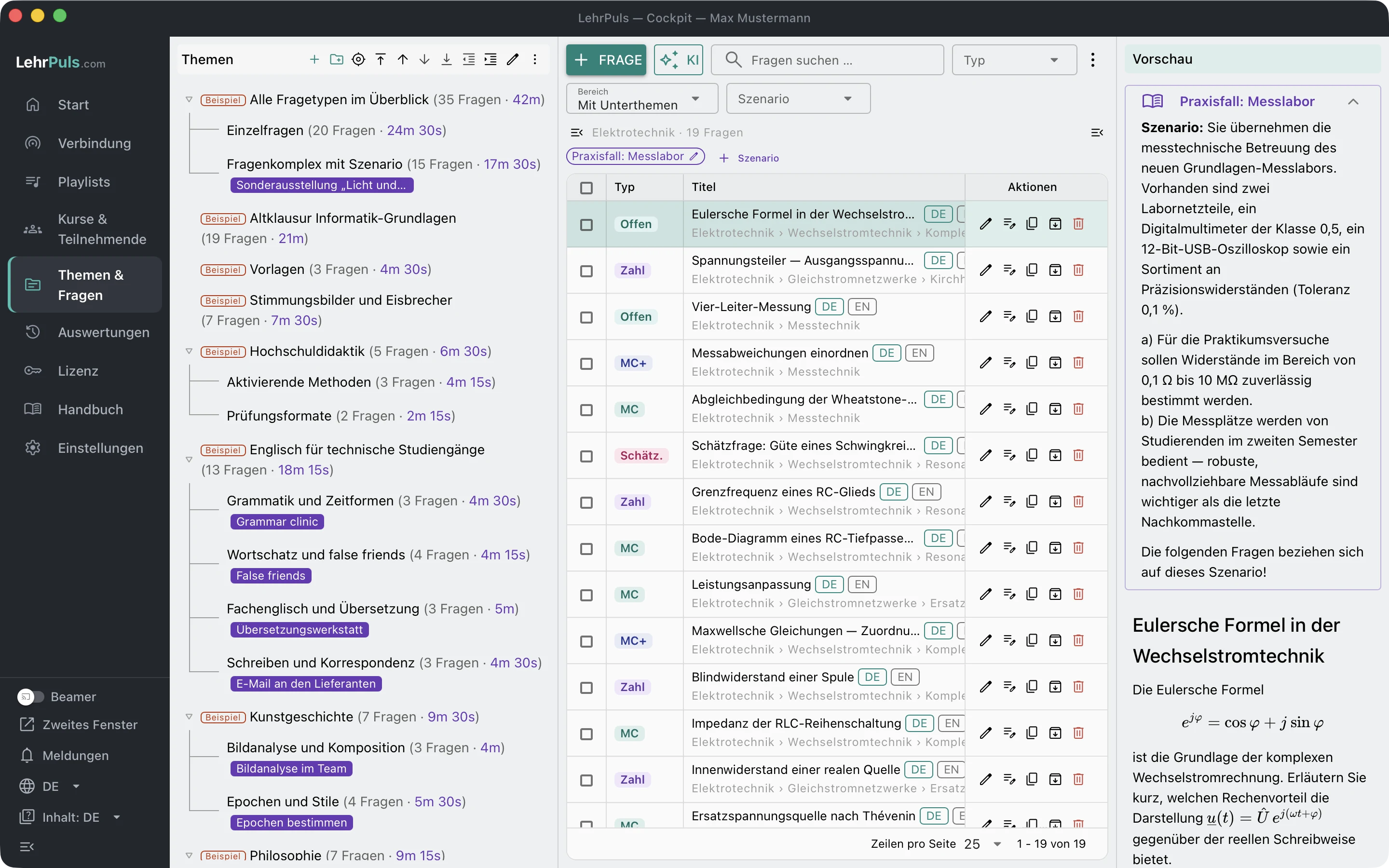Click the Praxisfall: Messlabor chip
Viewport: 1389px width, 868px height.
(x=635, y=156)
